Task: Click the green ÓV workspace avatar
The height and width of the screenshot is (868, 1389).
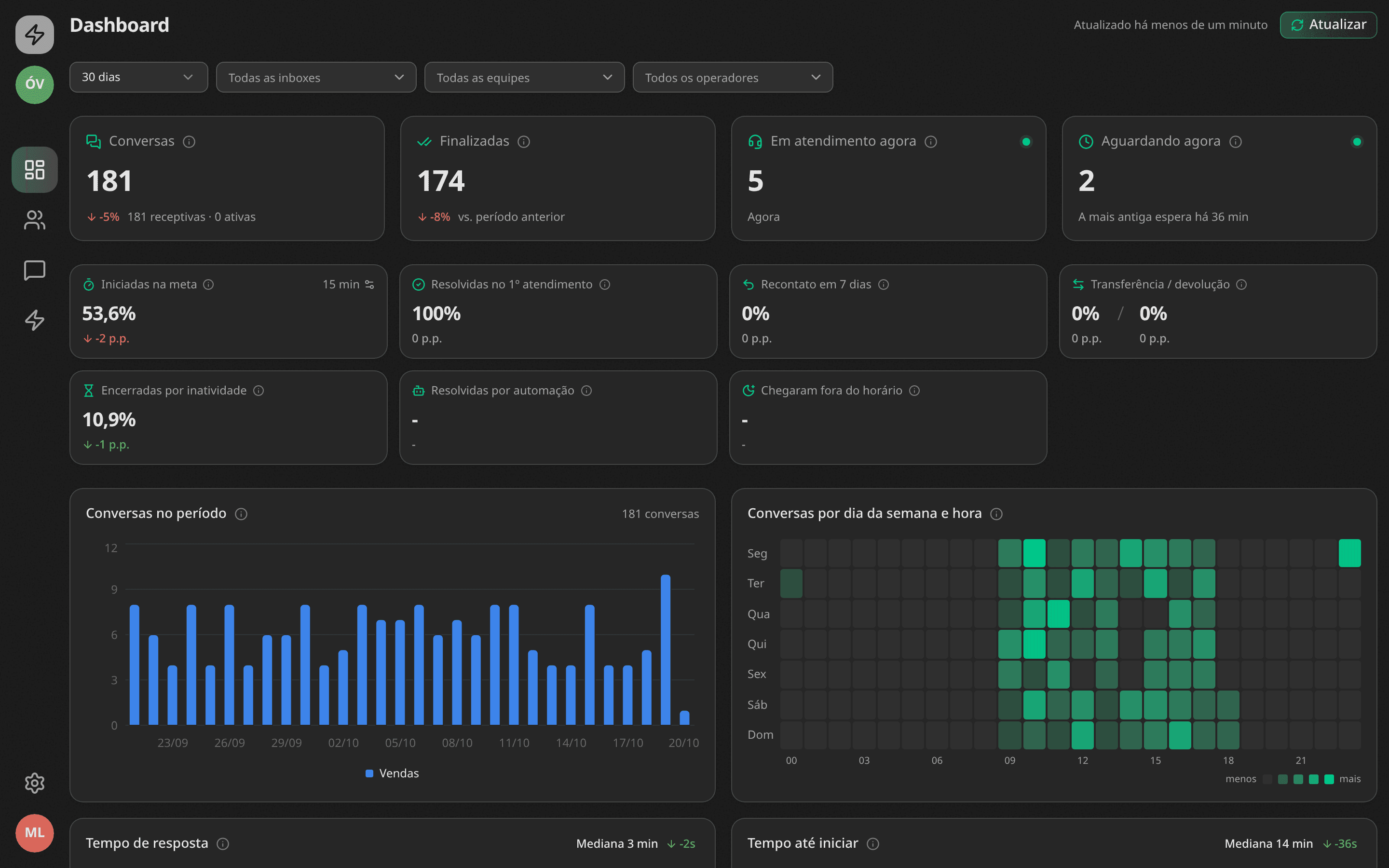Action: (x=34, y=84)
